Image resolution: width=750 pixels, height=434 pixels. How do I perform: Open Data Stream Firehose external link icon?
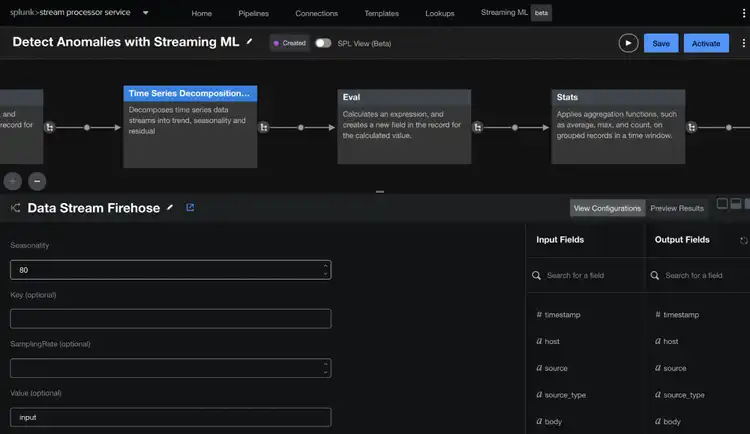(190, 208)
